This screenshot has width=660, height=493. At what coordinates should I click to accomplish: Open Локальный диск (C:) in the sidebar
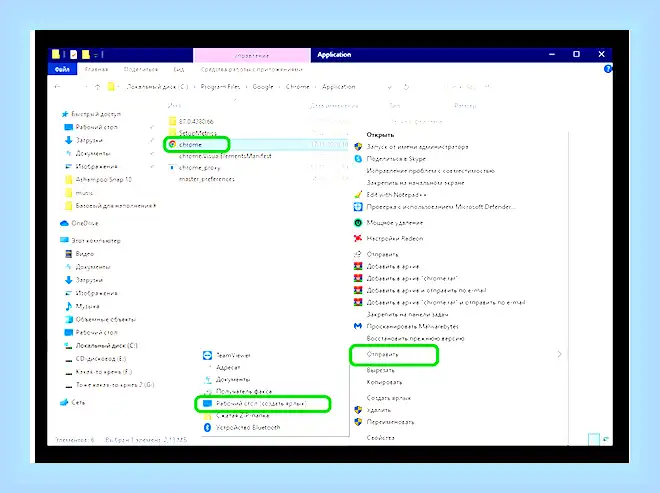pyautogui.click(x=101, y=346)
